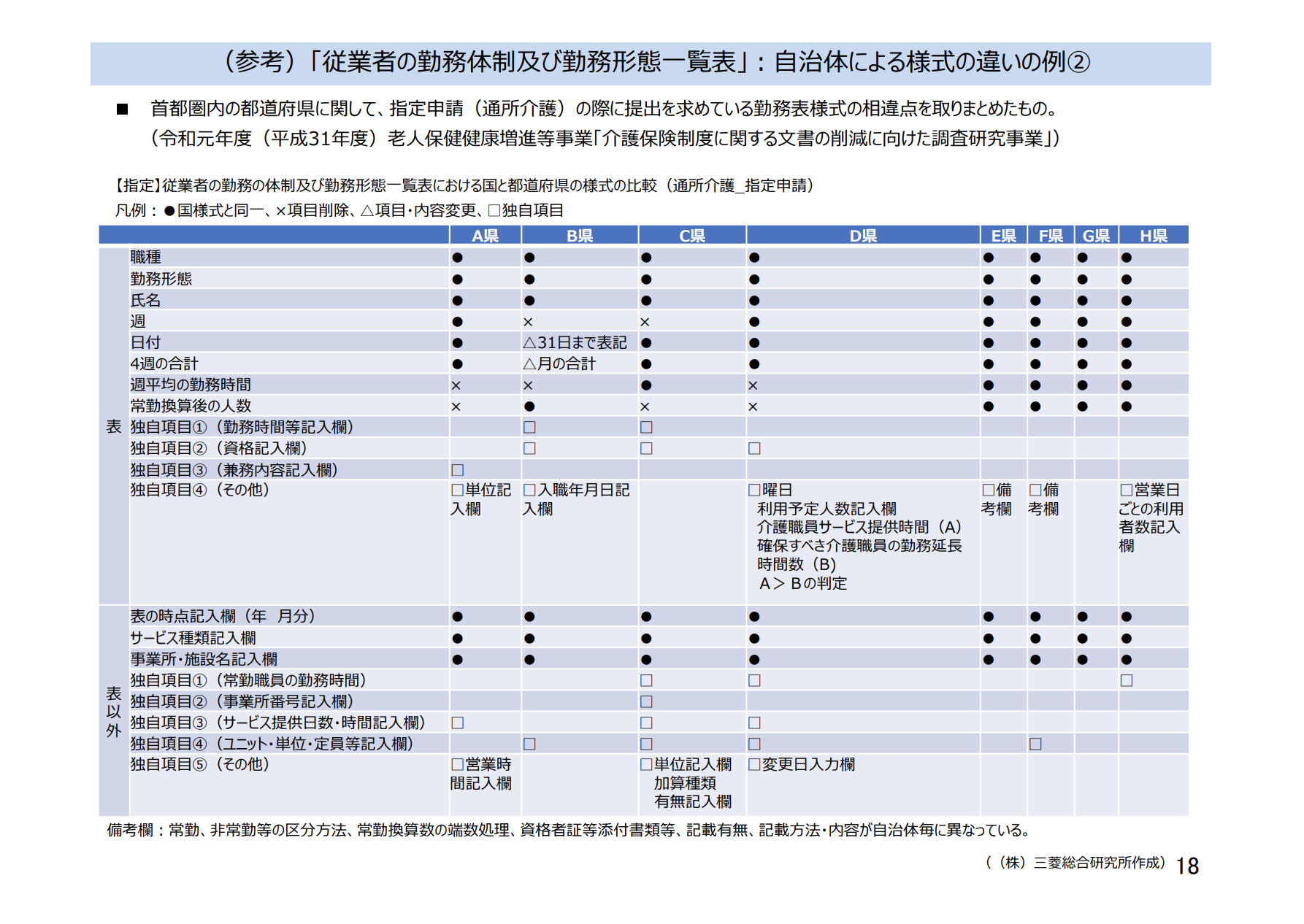
Task: Click the C県 checkbox for 事業所番号記入欄
Action: click(x=646, y=701)
